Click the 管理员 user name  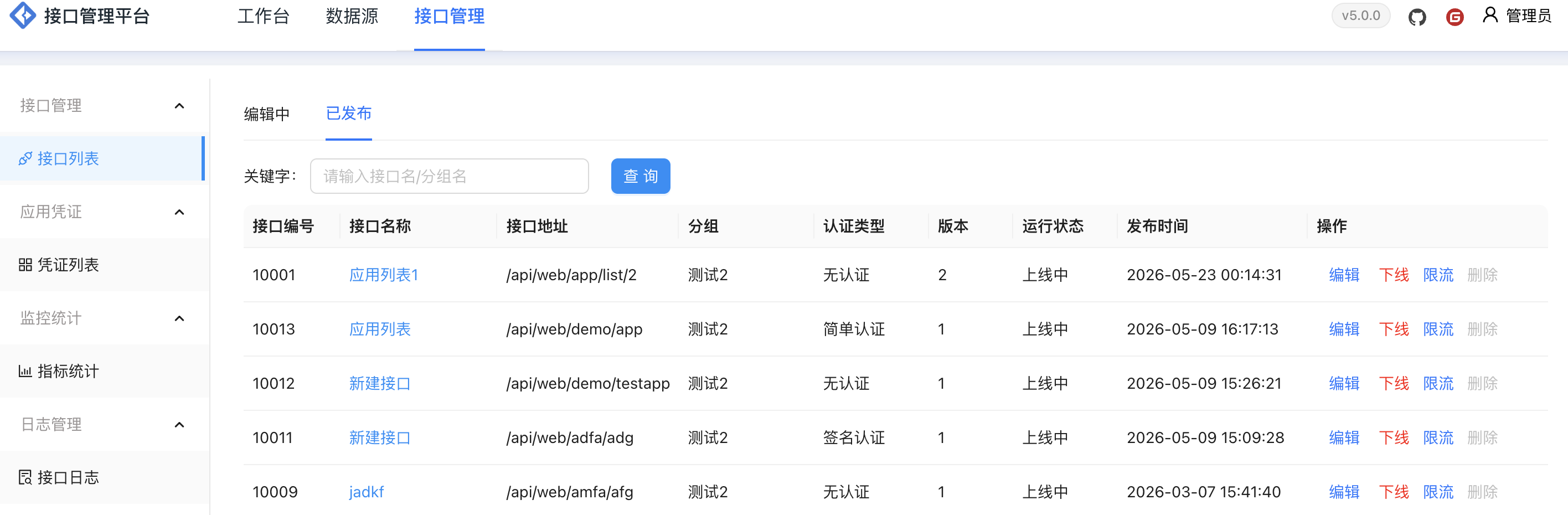coord(1529,16)
